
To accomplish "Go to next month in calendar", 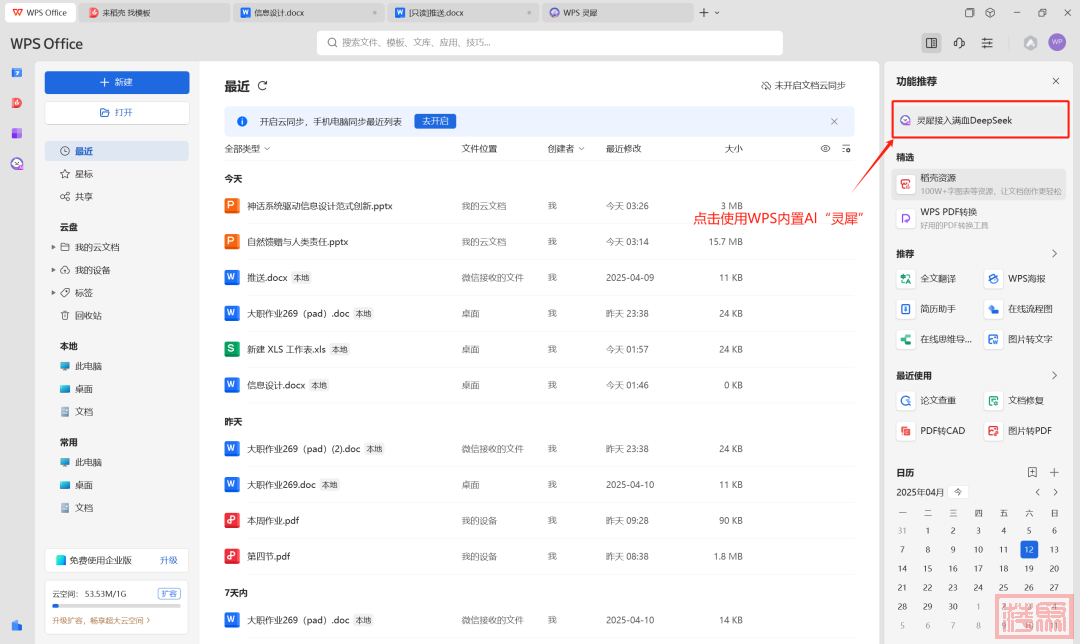I will [x=1055, y=492].
